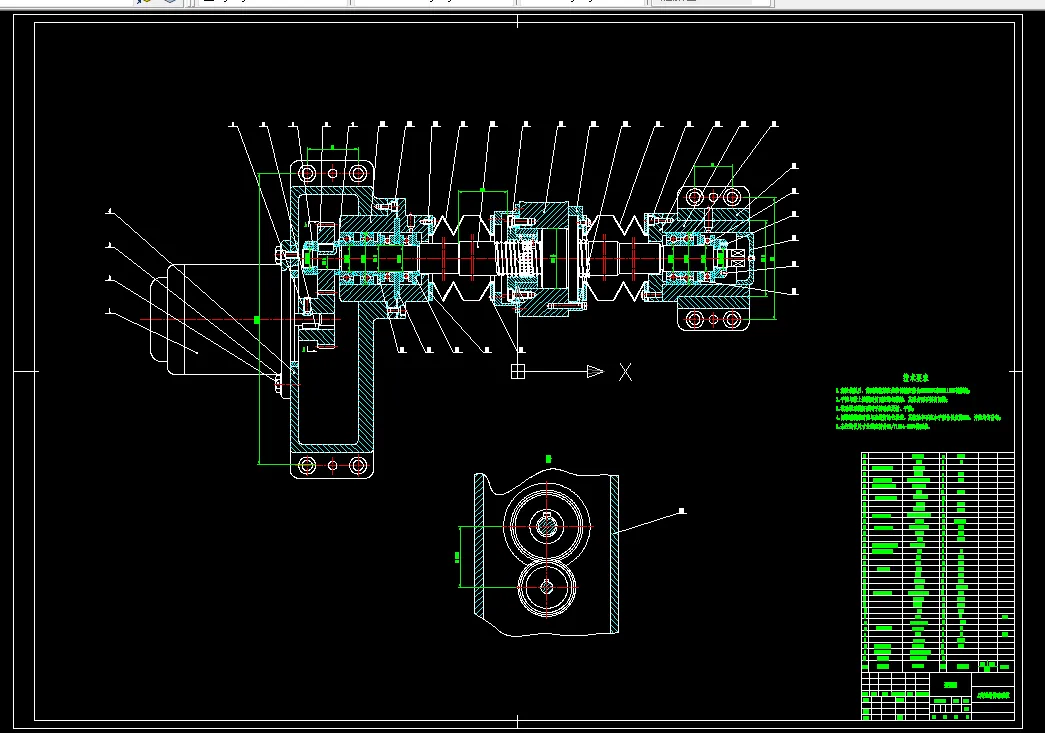This screenshot has height=733, width=1045.
Task: Select the UCS X-axis arrowhead
Action: pyautogui.click(x=595, y=372)
